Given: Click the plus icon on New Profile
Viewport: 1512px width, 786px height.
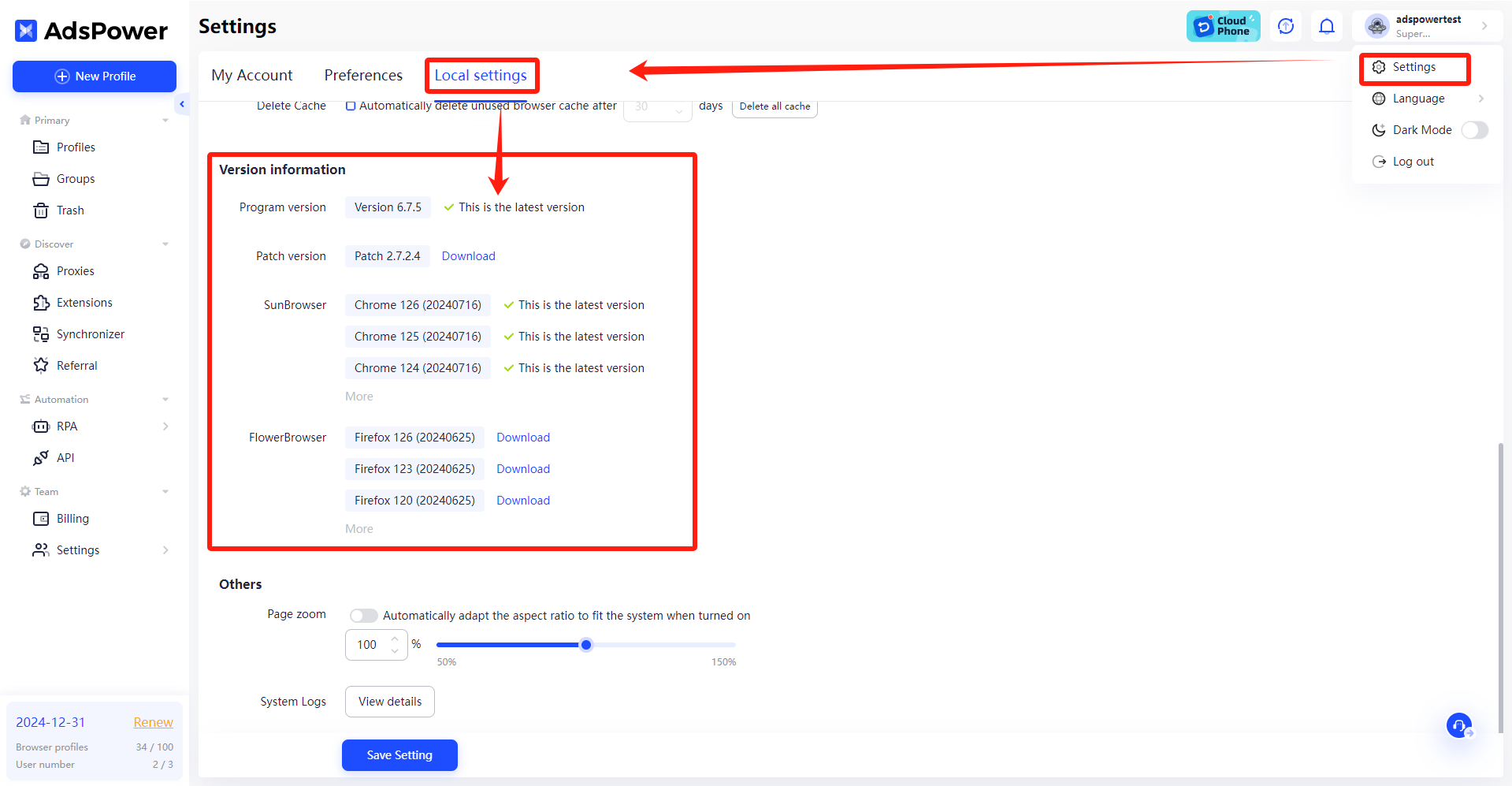Looking at the screenshot, I should pyautogui.click(x=61, y=76).
